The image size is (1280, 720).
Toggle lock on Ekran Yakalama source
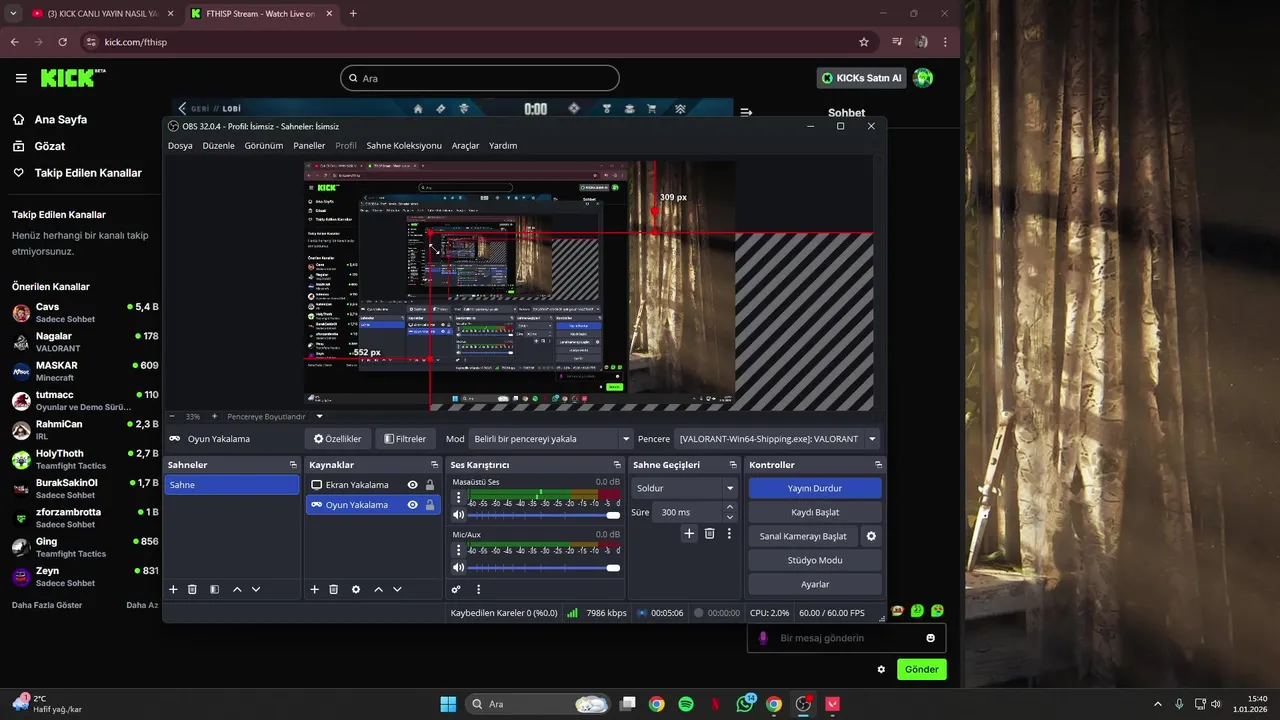point(430,485)
